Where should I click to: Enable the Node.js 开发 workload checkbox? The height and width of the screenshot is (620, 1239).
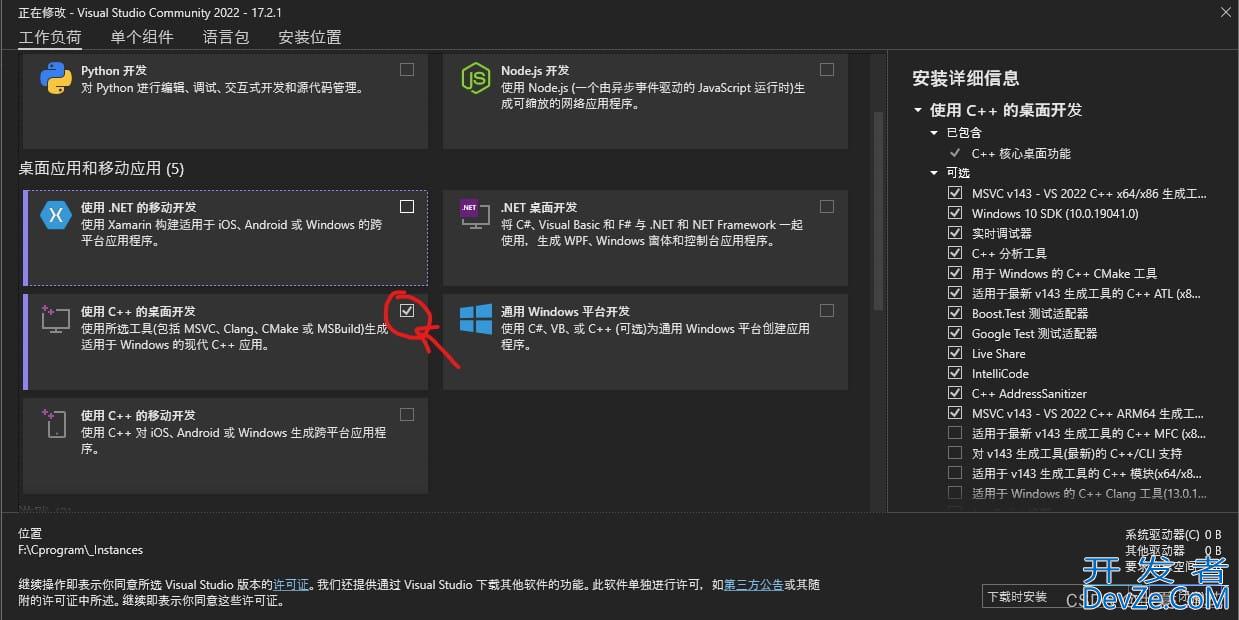[x=827, y=70]
